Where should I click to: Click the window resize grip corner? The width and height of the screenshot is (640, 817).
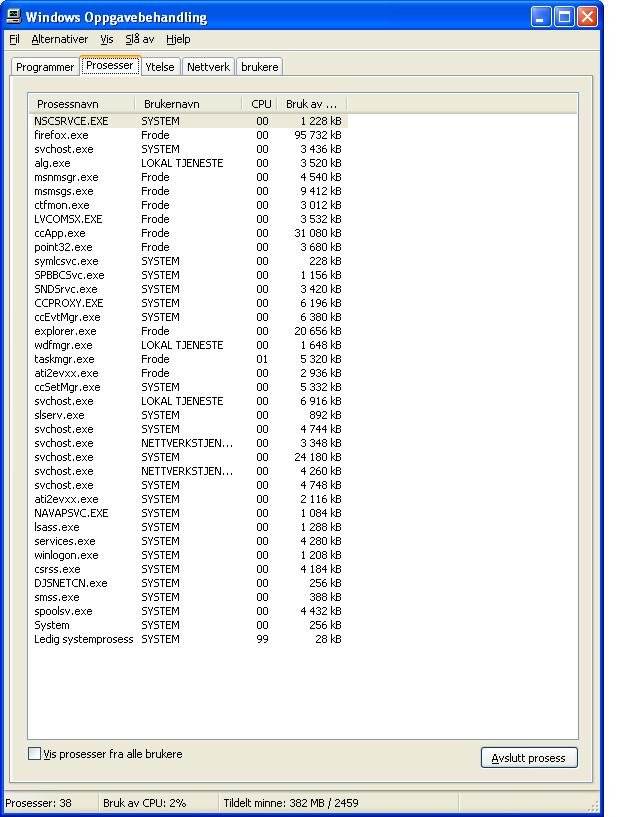pos(593,806)
